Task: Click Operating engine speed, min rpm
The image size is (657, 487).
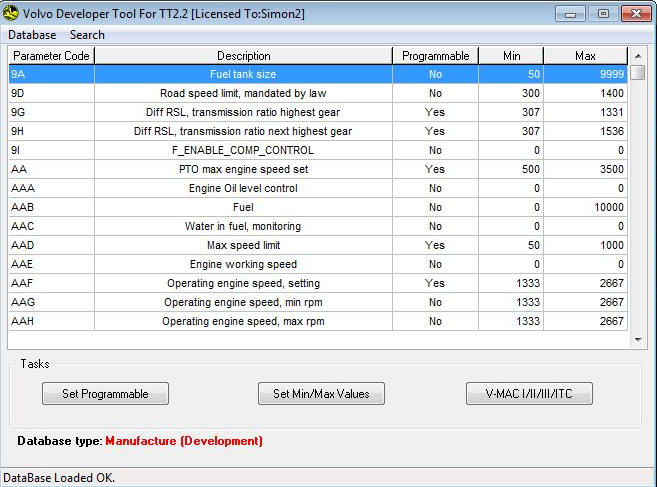Action: [x=243, y=302]
